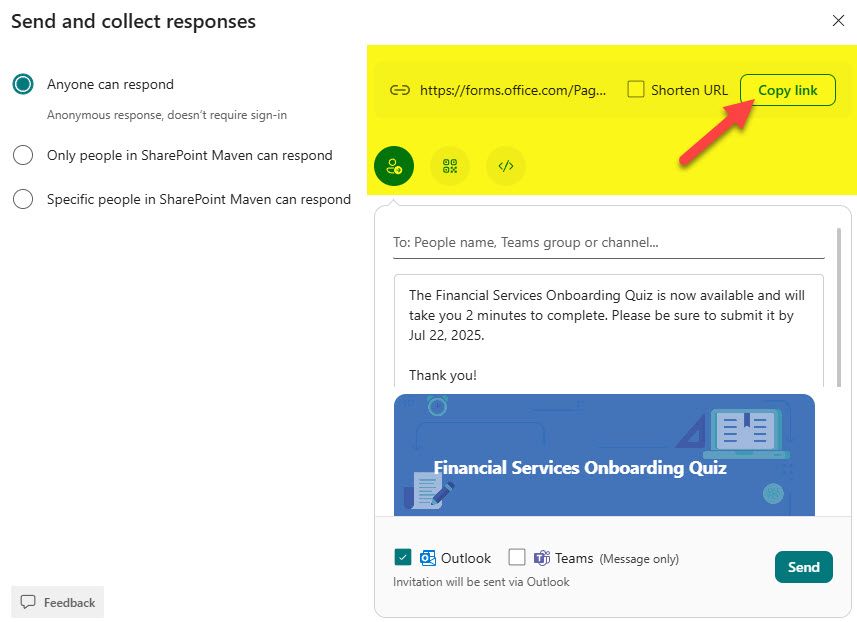Select Specific people in SharePoint Maven can respond
Screen dimensions: 857x622
coord(23,199)
